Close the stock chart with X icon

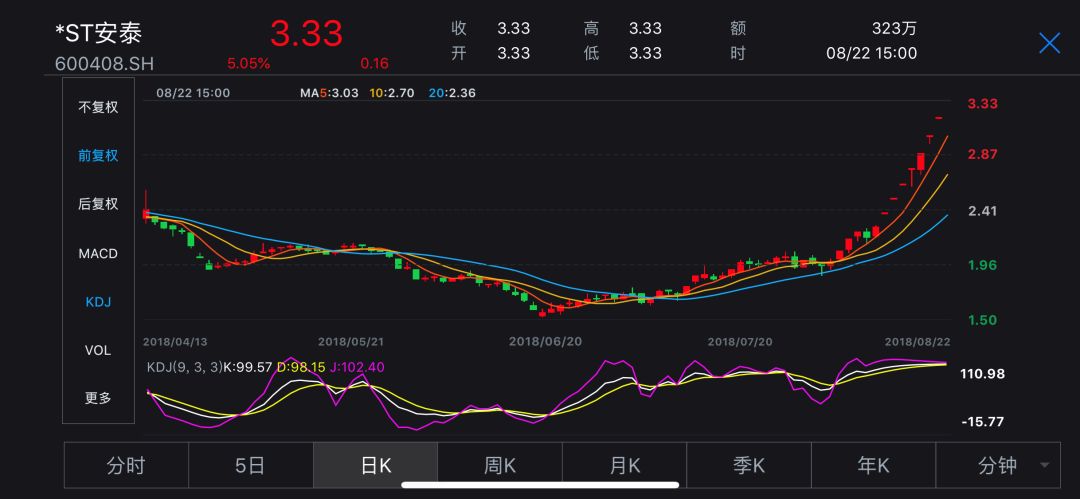pyautogui.click(x=1049, y=43)
